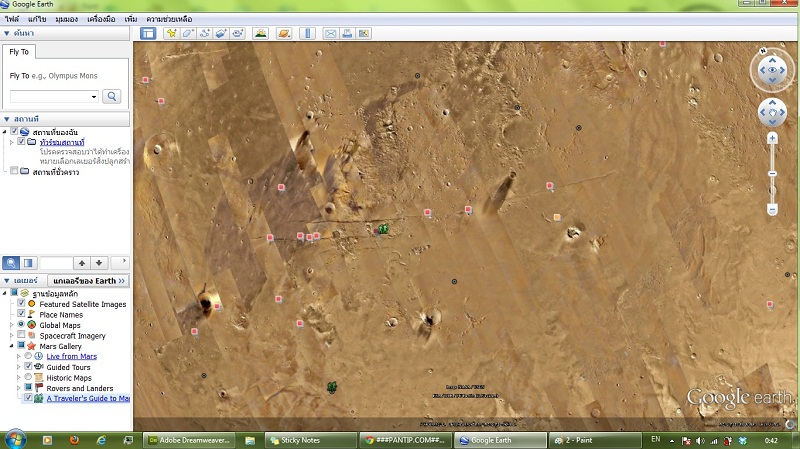Click the green Traveler's Guide icon near map center
800x449 pixels.
(x=383, y=229)
